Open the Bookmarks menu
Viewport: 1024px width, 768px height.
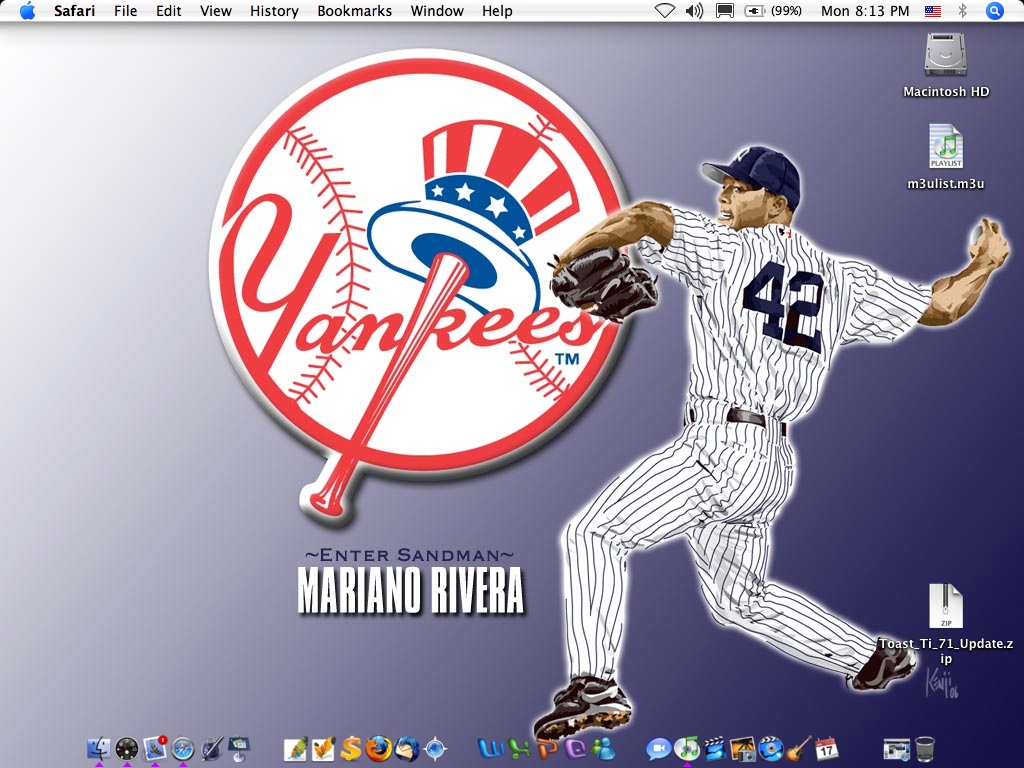click(355, 11)
